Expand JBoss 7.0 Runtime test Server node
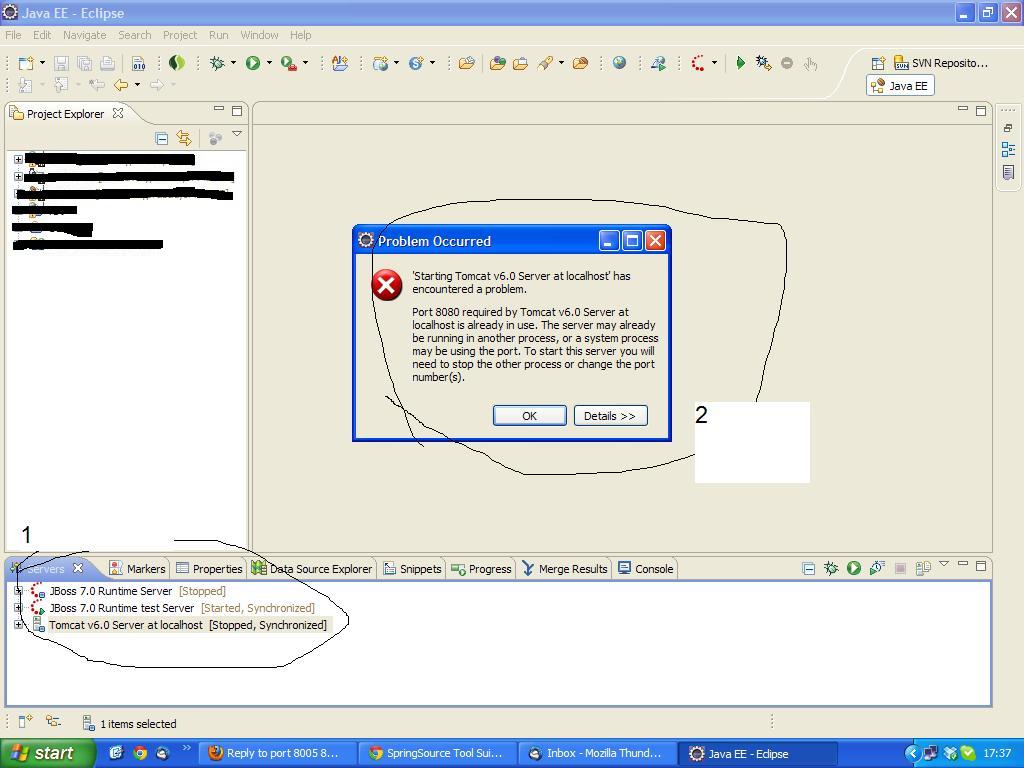1024x768 pixels. [x=18, y=608]
